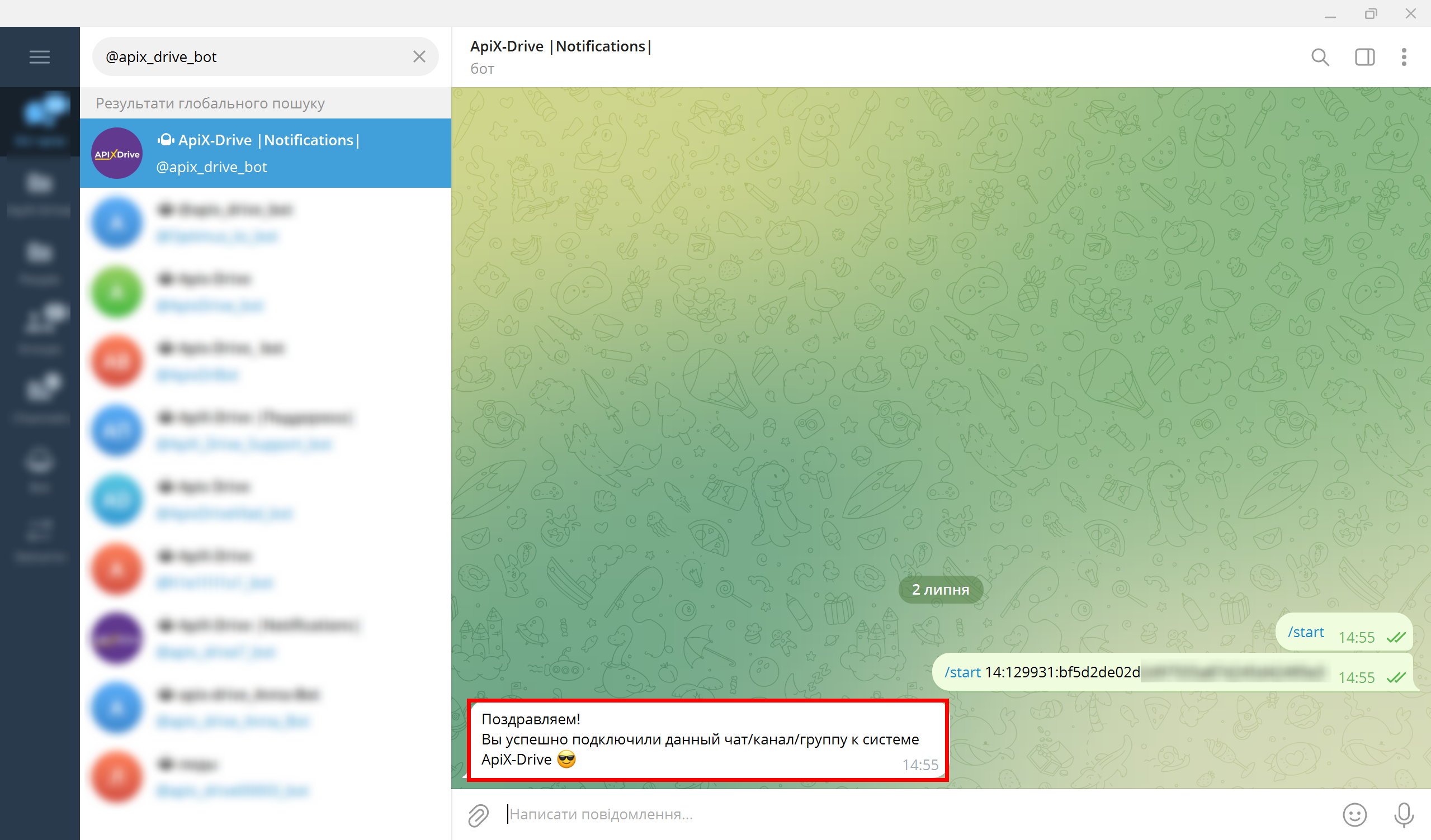The width and height of the screenshot is (1431, 840).
Task: Click the /start command link in first message
Action: (x=1306, y=632)
